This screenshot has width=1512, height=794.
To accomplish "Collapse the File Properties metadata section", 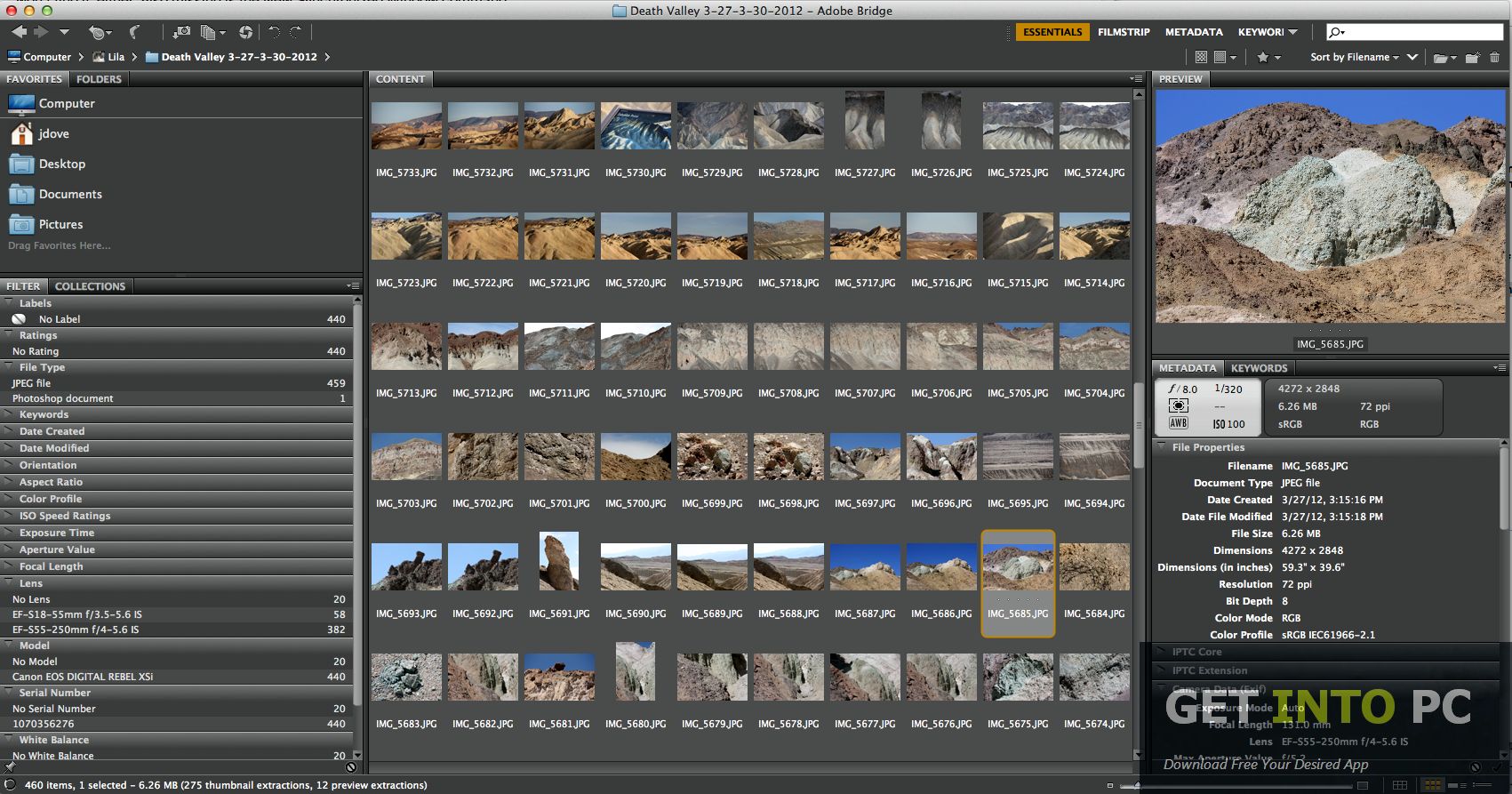I will [1161, 447].
